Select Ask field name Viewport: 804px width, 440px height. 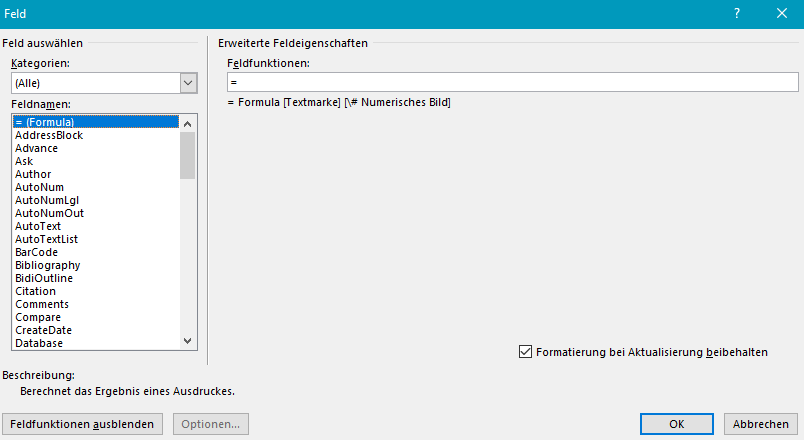click(96, 161)
